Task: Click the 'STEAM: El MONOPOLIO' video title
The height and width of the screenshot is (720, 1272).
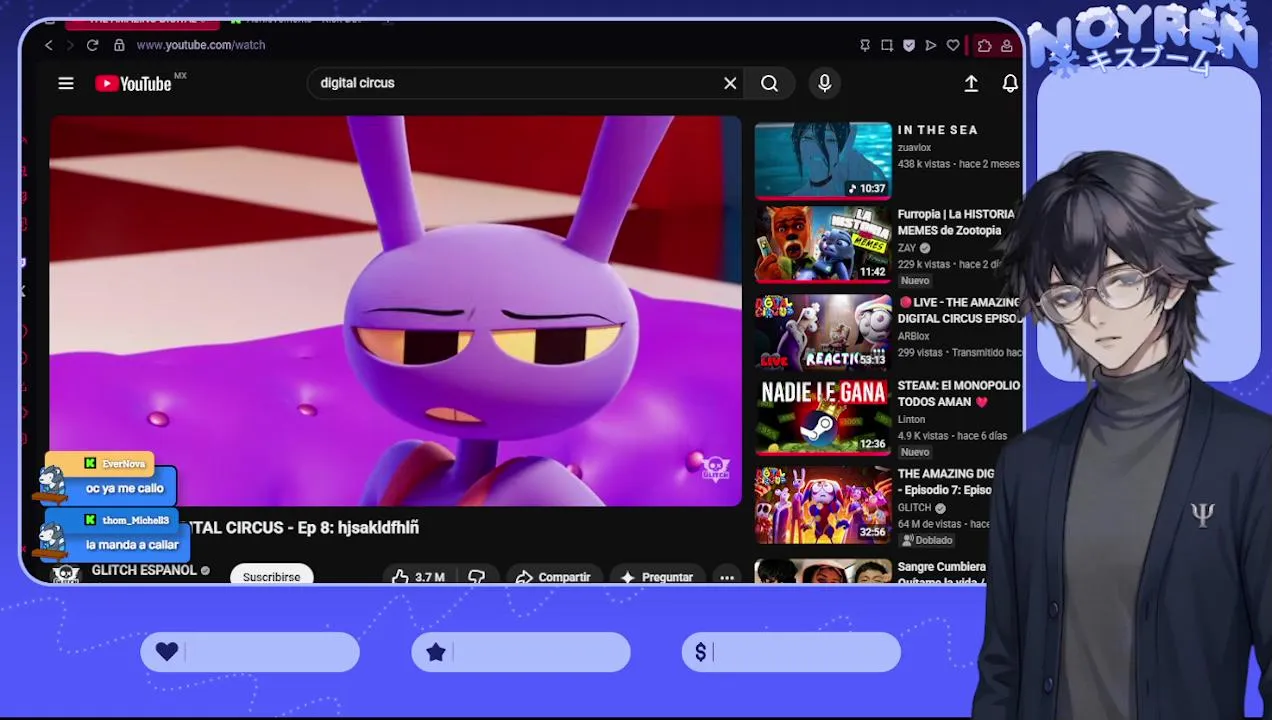Action: click(x=958, y=393)
